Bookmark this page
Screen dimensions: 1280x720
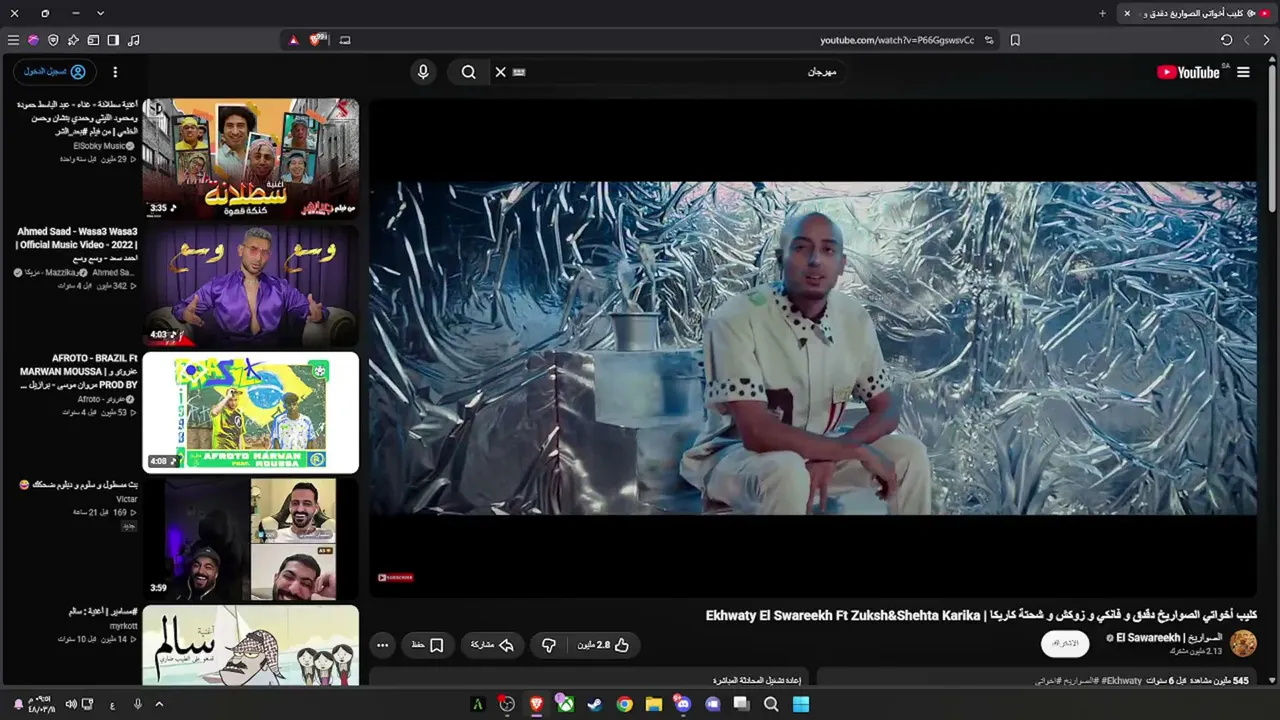pyautogui.click(x=1015, y=40)
